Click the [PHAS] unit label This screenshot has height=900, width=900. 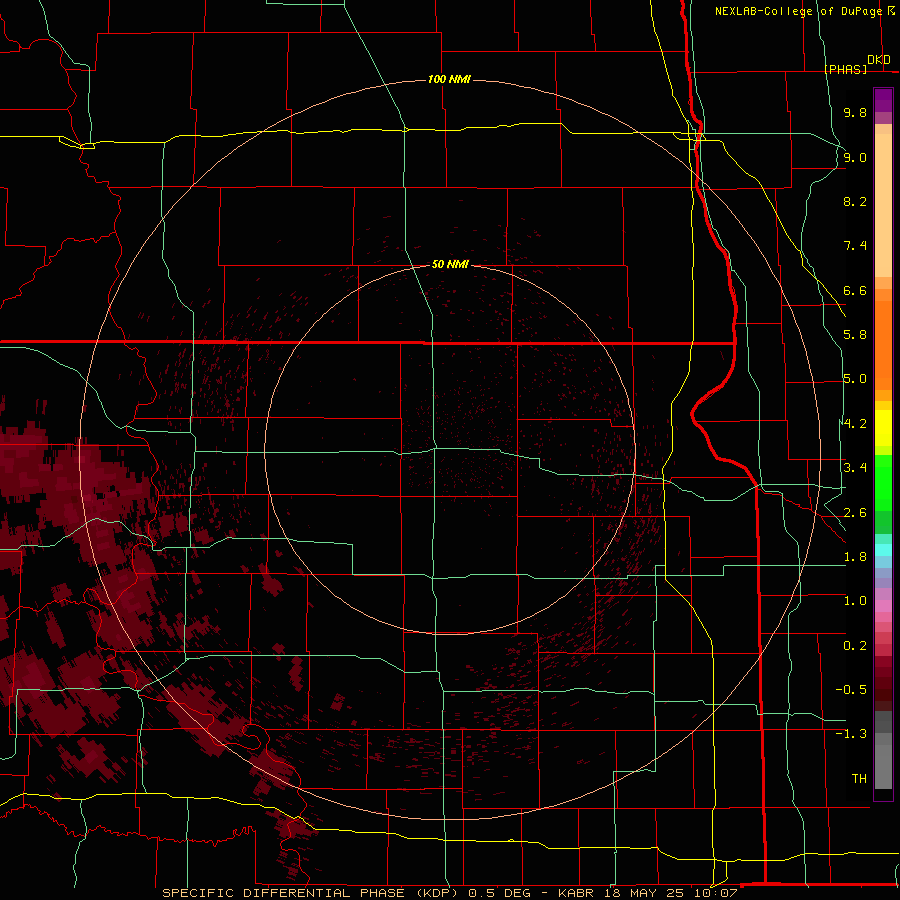(845, 69)
